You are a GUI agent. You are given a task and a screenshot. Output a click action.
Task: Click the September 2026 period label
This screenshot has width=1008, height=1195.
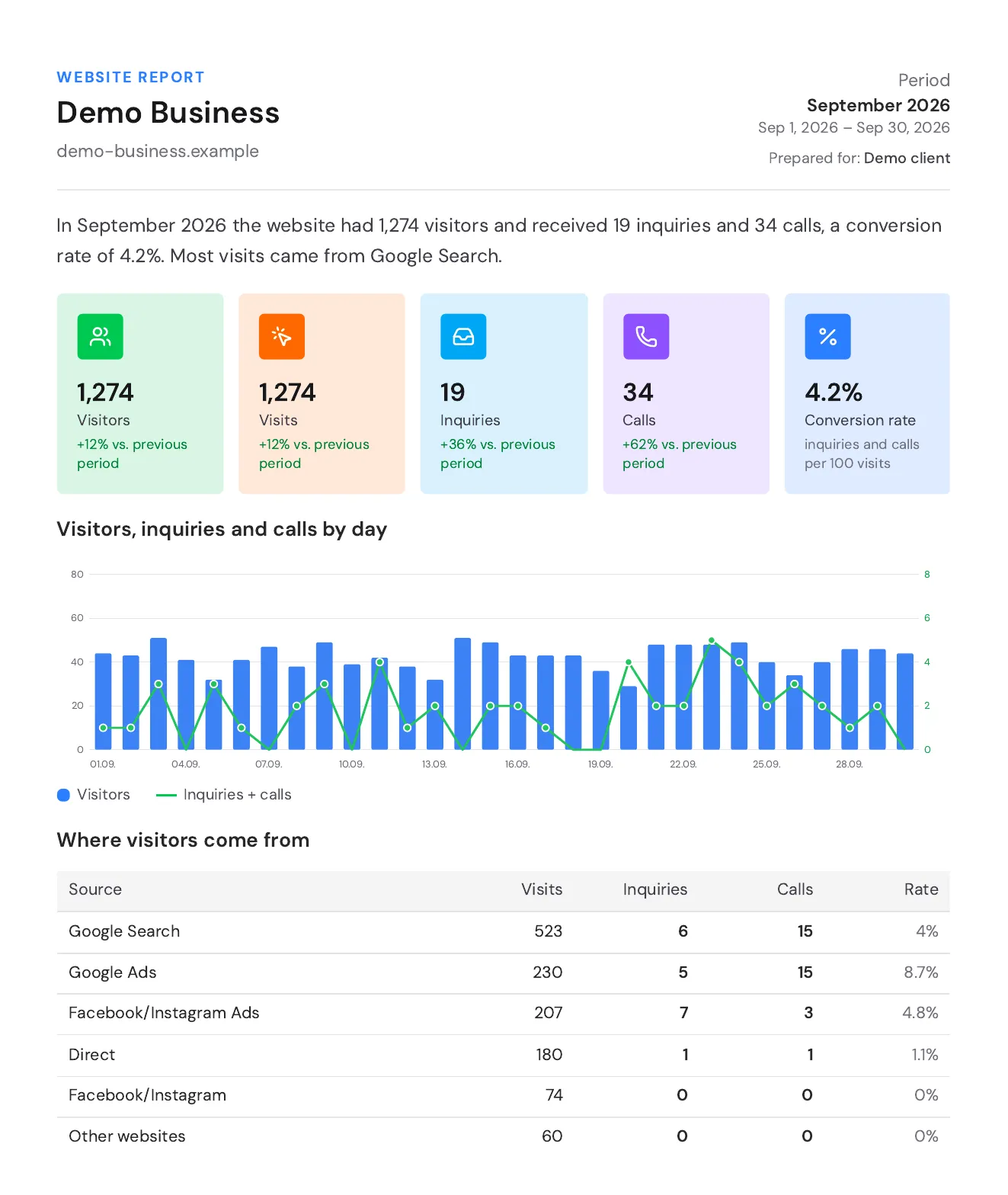[x=878, y=105]
